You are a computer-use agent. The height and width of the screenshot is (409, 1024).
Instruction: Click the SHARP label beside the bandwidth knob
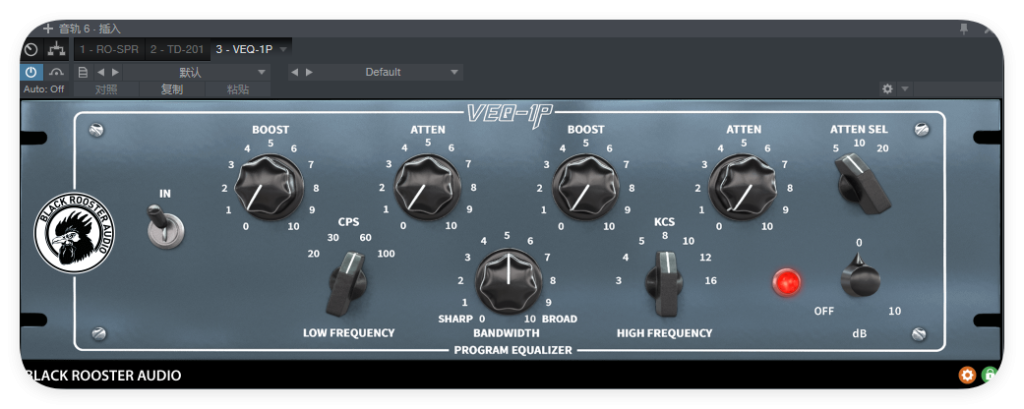455,319
